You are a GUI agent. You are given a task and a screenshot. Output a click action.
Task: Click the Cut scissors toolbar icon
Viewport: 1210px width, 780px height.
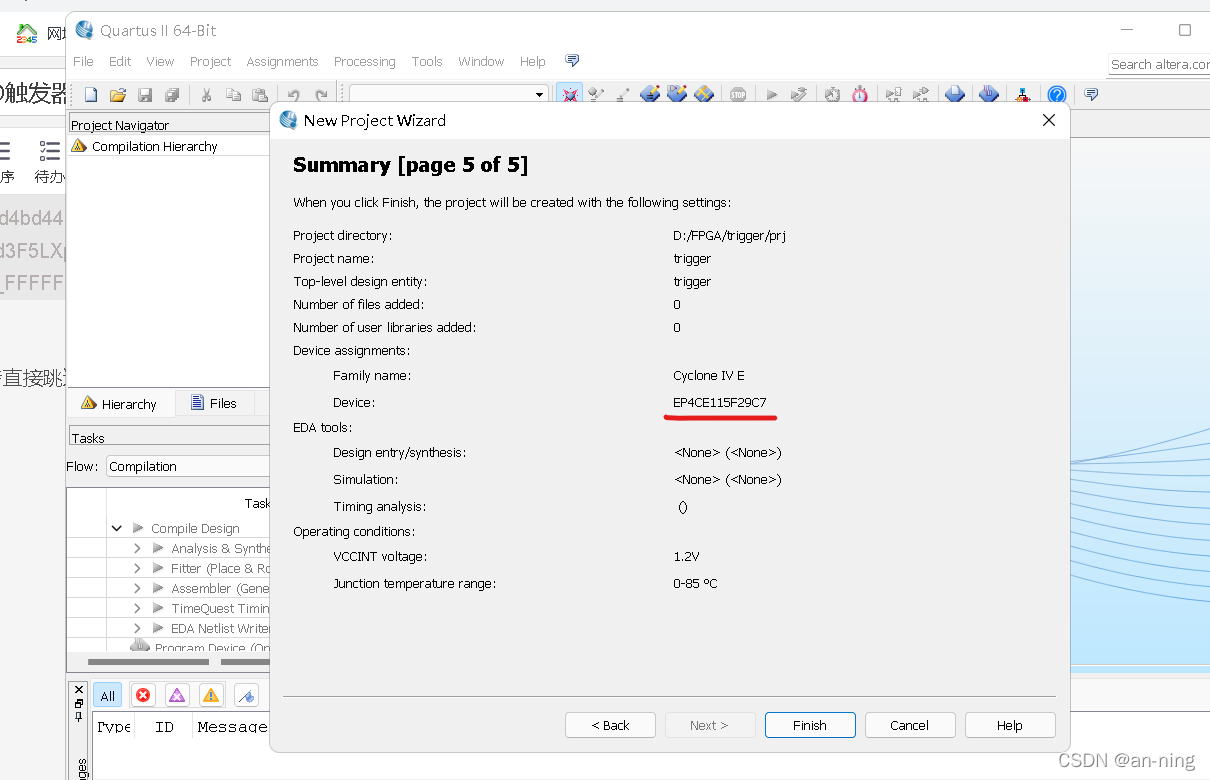click(x=206, y=95)
